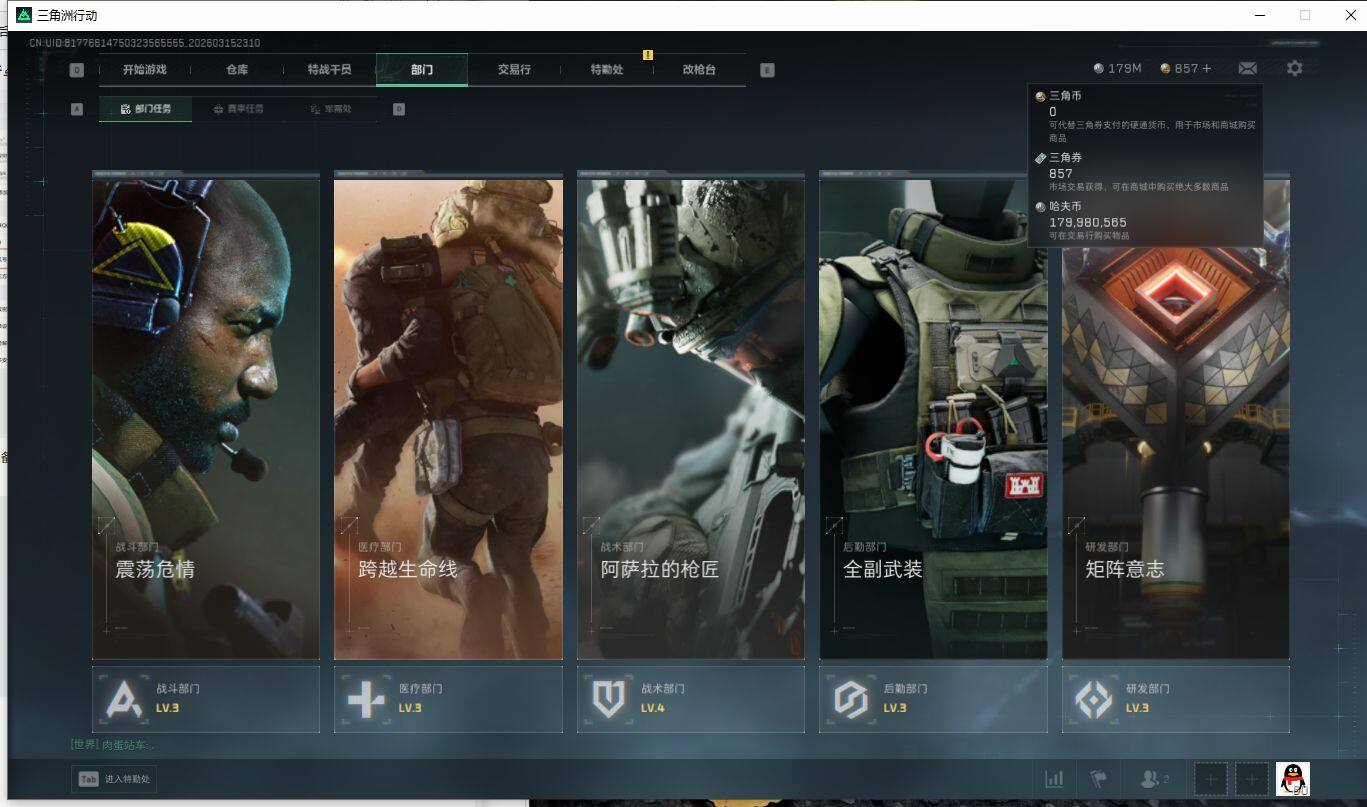Open the 阿萨拉的枪匠 tactical department card
Image resolution: width=1367 pixels, height=807 pixels.
click(x=690, y=418)
